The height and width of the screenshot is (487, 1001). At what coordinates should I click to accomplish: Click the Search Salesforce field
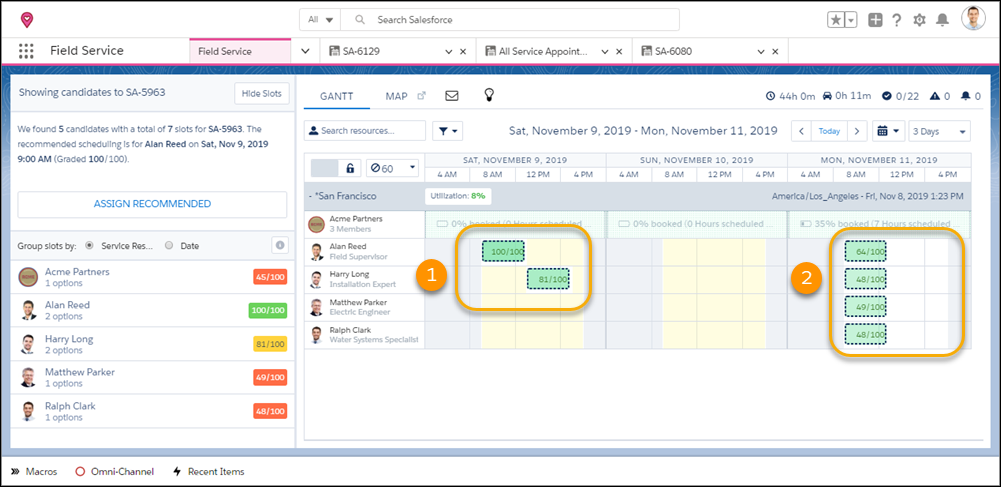point(509,20)
